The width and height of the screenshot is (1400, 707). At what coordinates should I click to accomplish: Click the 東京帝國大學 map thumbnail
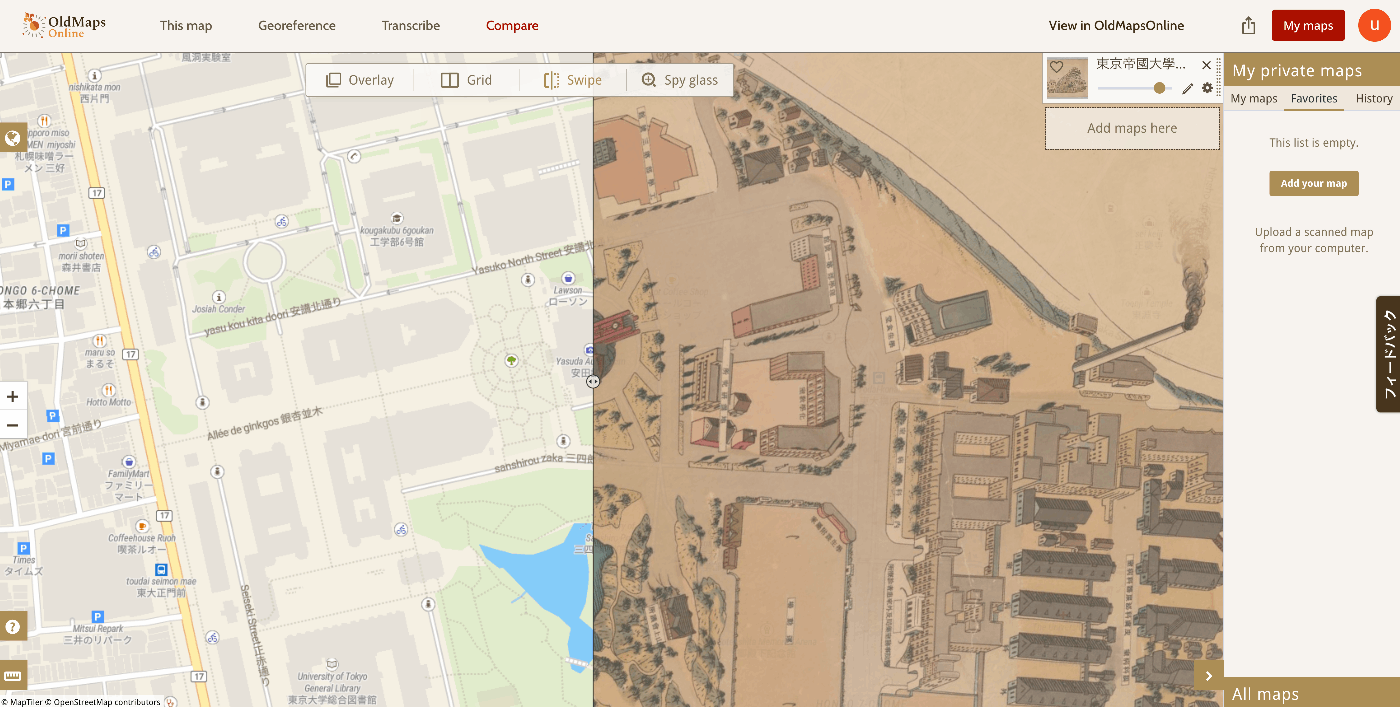(1067, 78)
